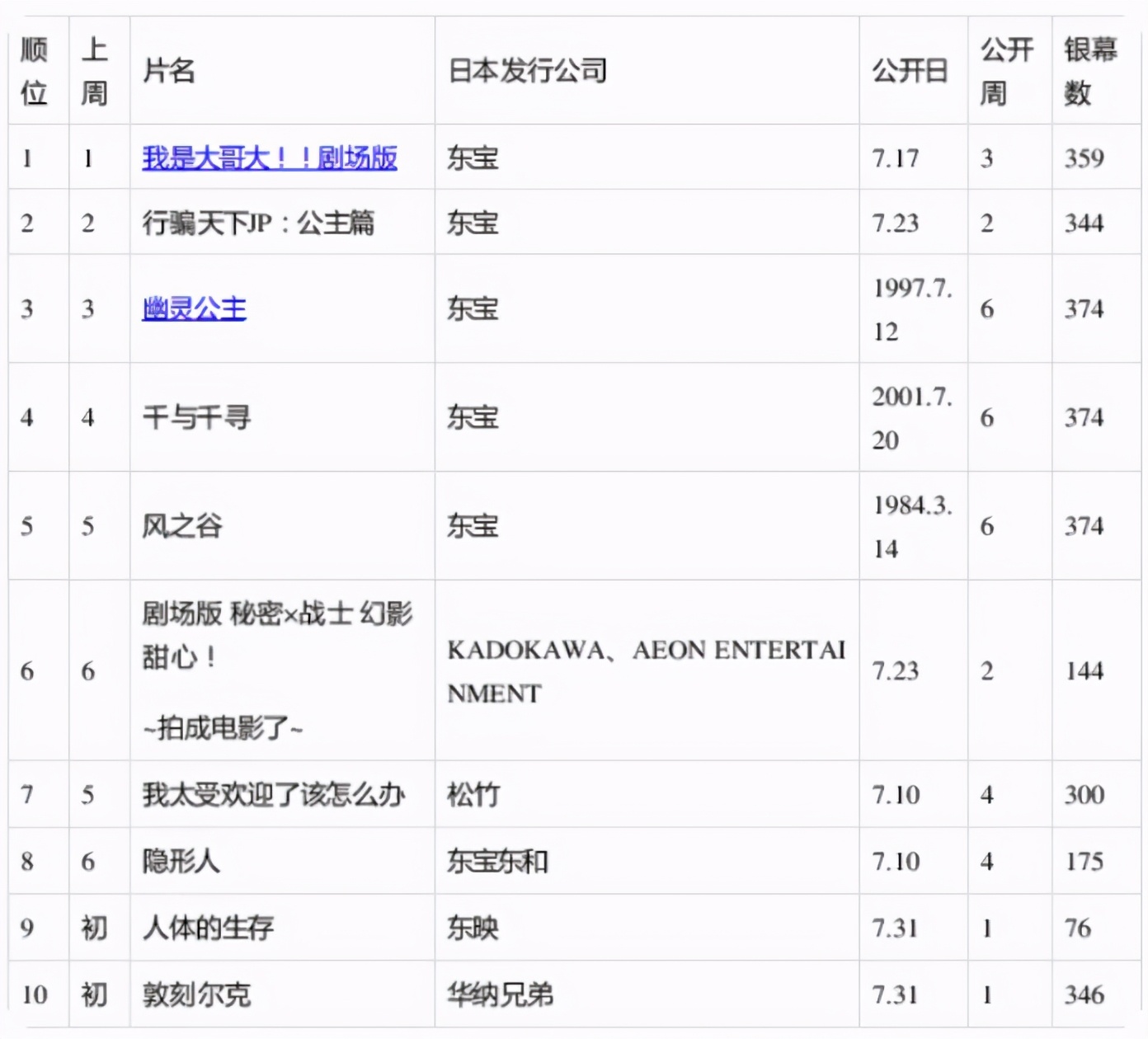
Task: Click the 7.23 date in 行骗天下JP row
Action: 896,223
